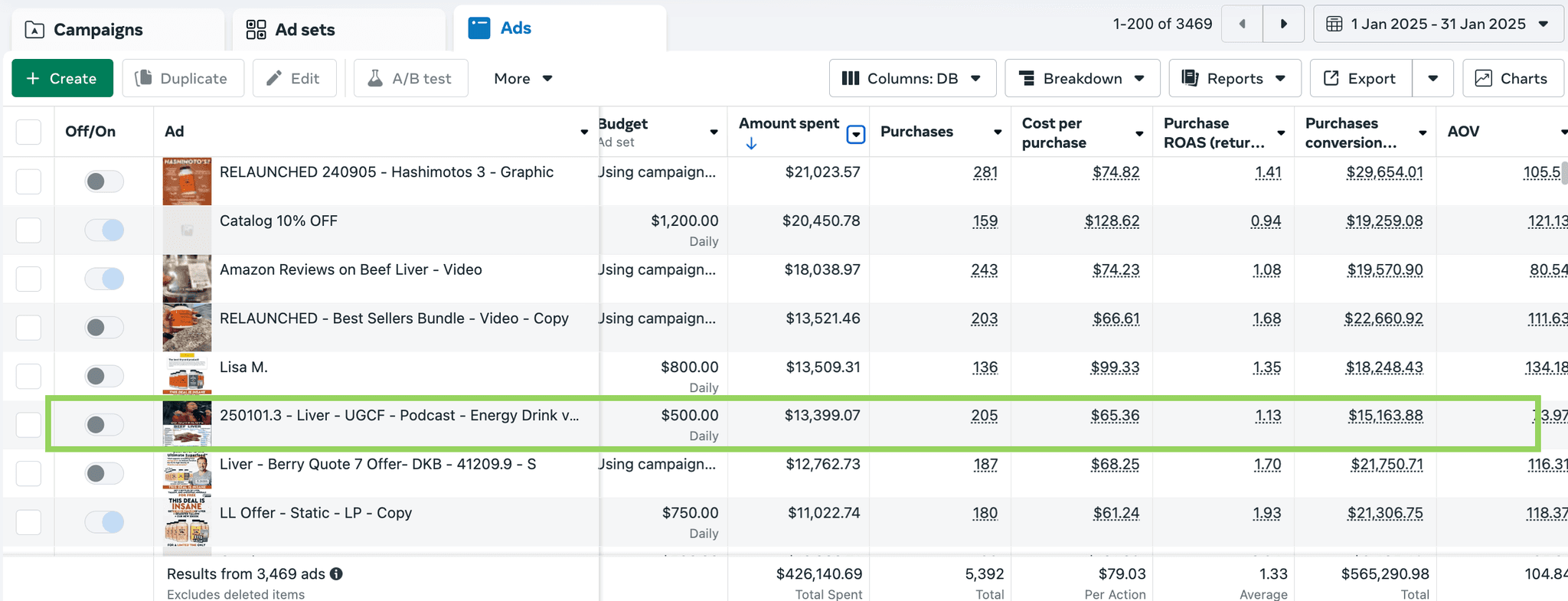Open the Breakdown dropdown
Viewport: 1568px width, 601px height.
(x=1082, y=78)
